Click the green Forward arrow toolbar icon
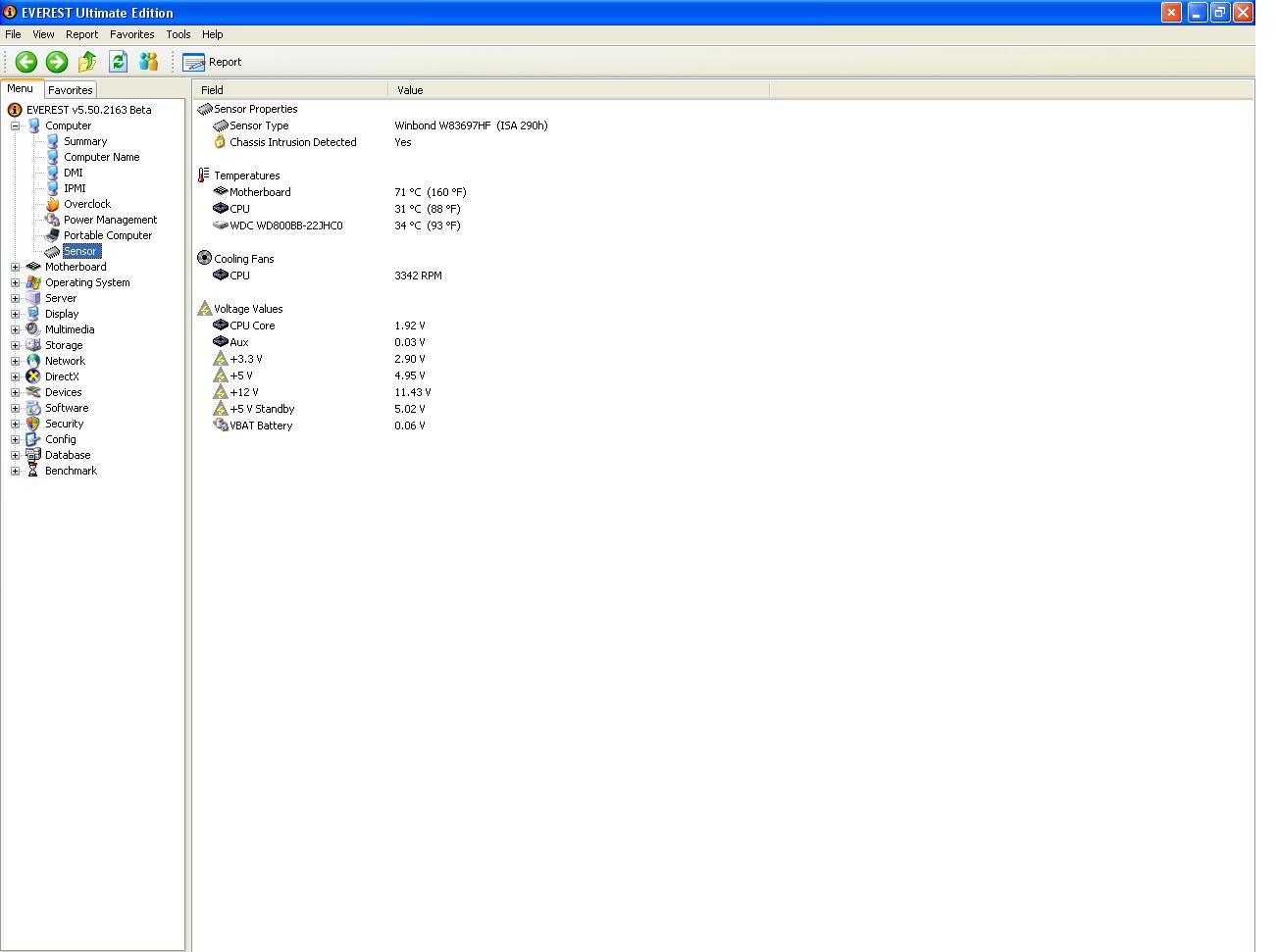Image resolution: width=1276 pixels, height=952 pixels. pos(57,62)
